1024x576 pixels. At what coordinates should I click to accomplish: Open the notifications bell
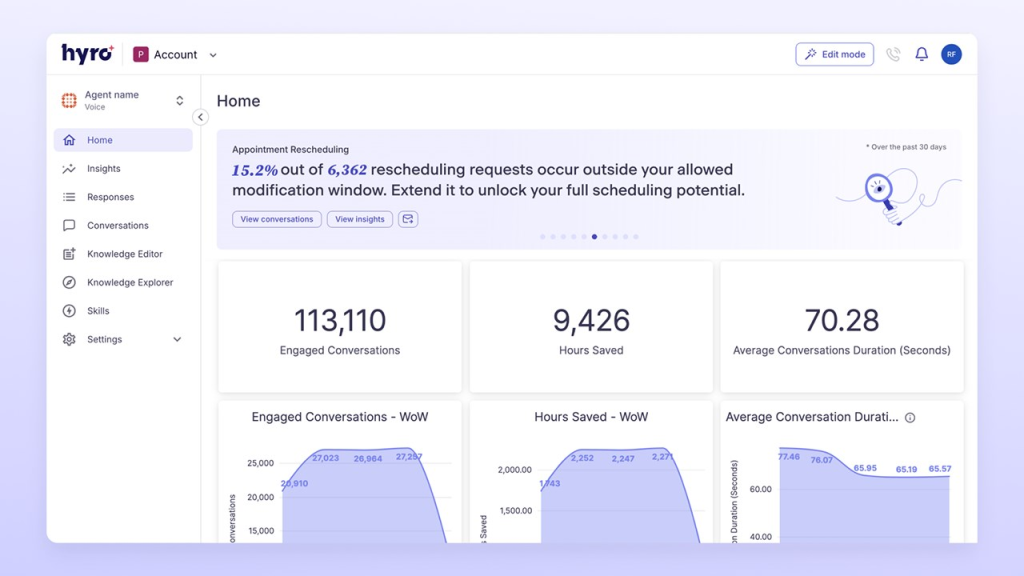(921, 54)
